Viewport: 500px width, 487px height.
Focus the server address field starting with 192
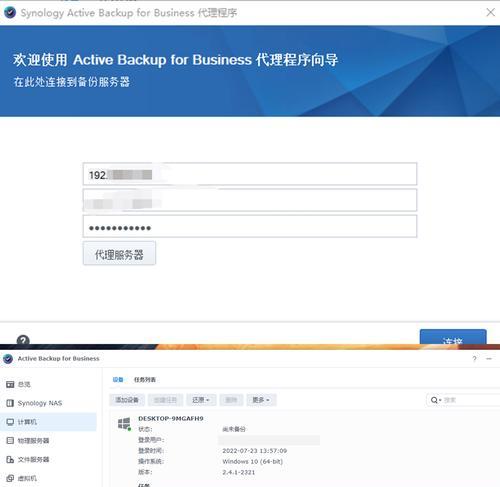pos(250,174)
